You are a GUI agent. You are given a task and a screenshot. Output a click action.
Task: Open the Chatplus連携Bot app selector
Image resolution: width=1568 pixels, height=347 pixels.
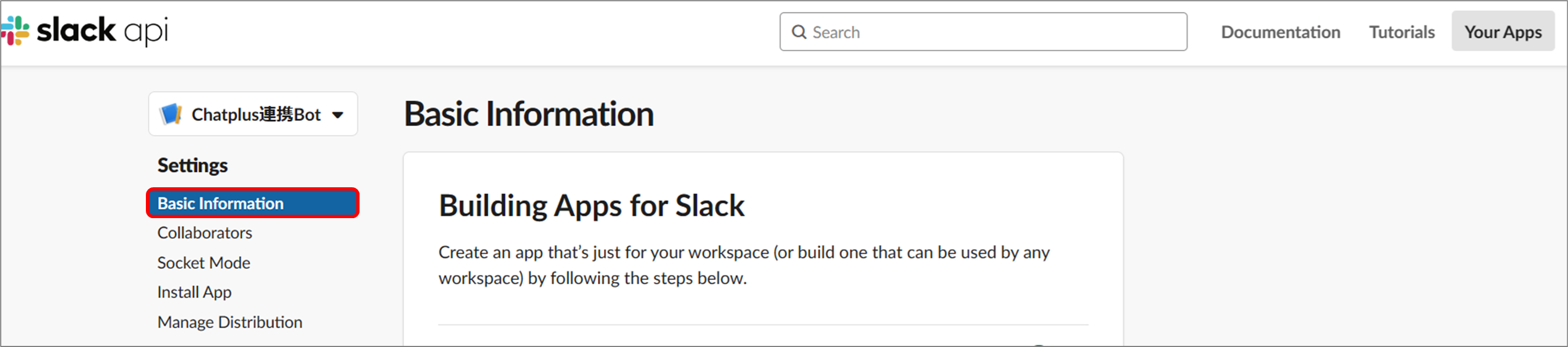click(x=253, y=114)
